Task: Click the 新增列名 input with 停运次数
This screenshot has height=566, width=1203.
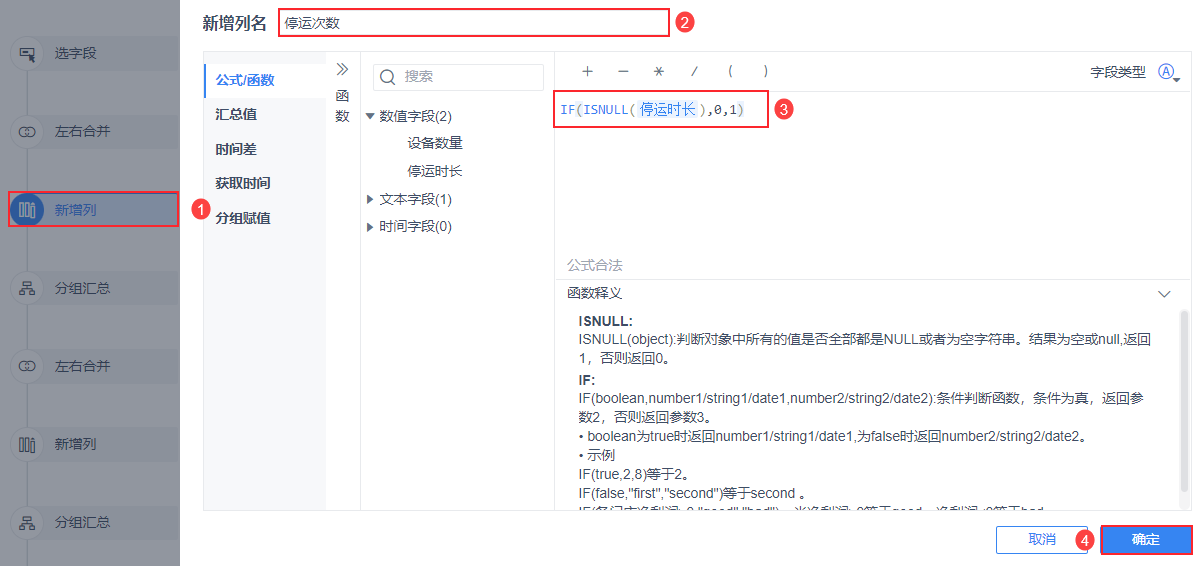Action: click(x=474, y=22)
